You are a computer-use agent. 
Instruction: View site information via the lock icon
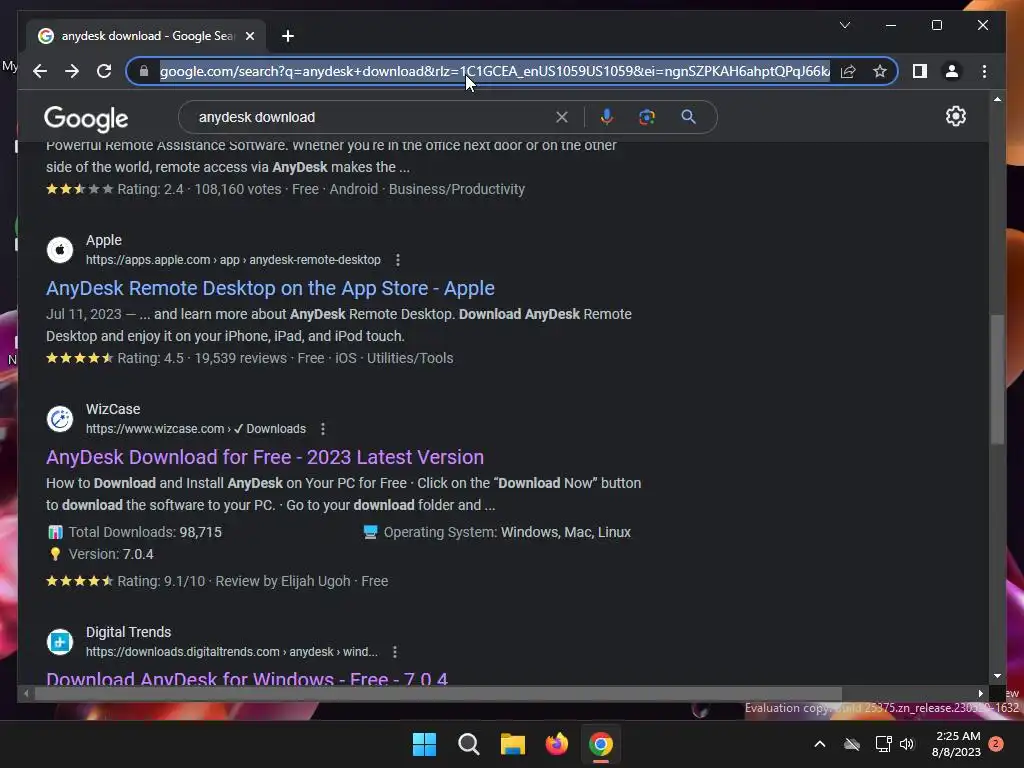[144, 71]
